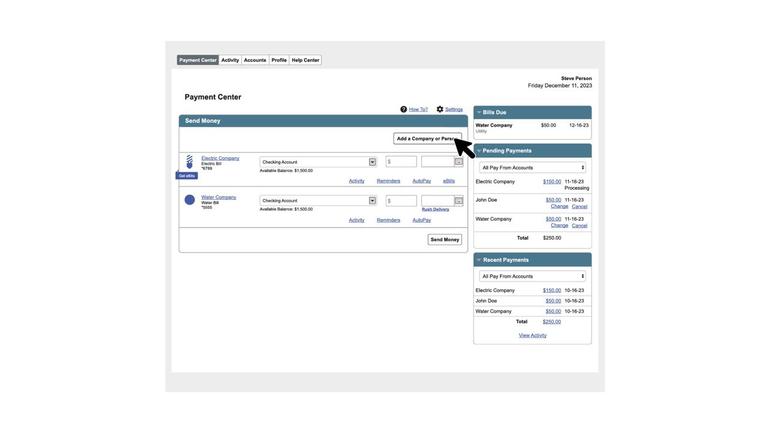Click the Get eBills badge
The width and height of the screenshot is (768, 432).
(x=187, y=176)
